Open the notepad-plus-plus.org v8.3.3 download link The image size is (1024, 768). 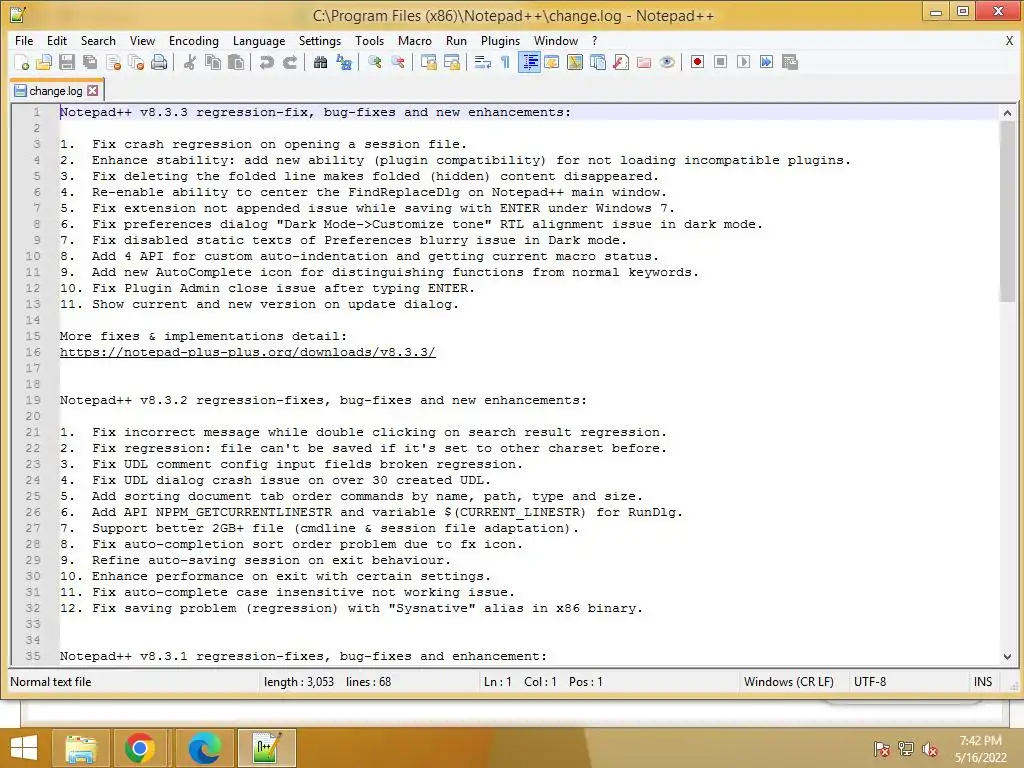tap(248, 352)
